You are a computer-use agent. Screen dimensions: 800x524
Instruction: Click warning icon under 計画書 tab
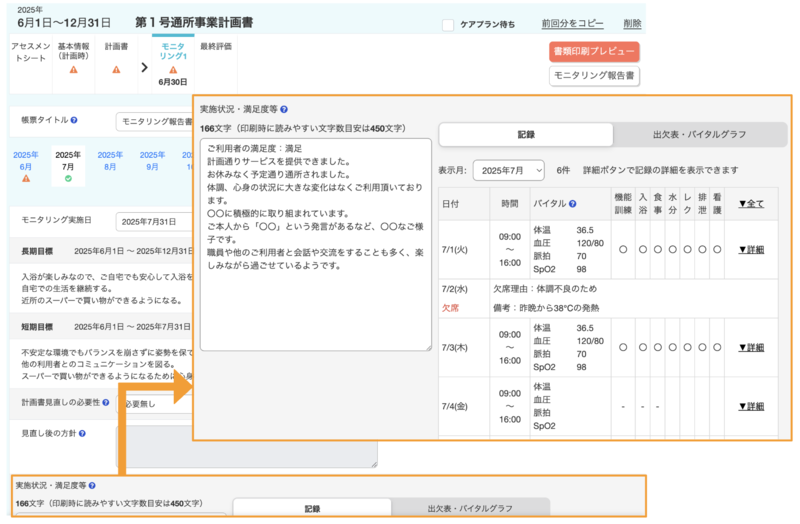click(116, 69)
